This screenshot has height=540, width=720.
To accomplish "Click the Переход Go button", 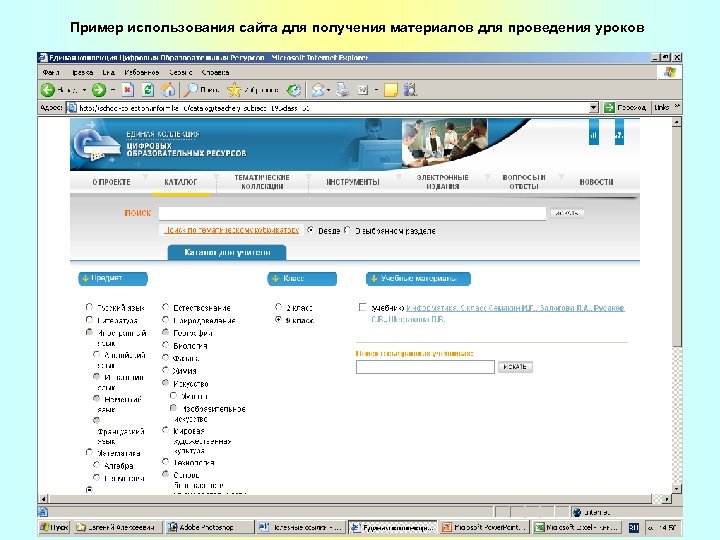I will 625,107.
